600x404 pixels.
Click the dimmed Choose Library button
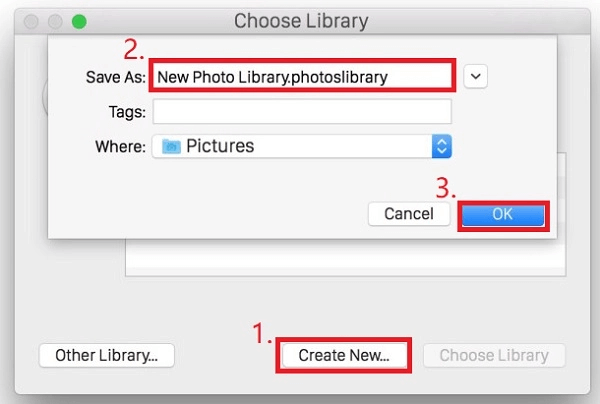tap(494, 355)
